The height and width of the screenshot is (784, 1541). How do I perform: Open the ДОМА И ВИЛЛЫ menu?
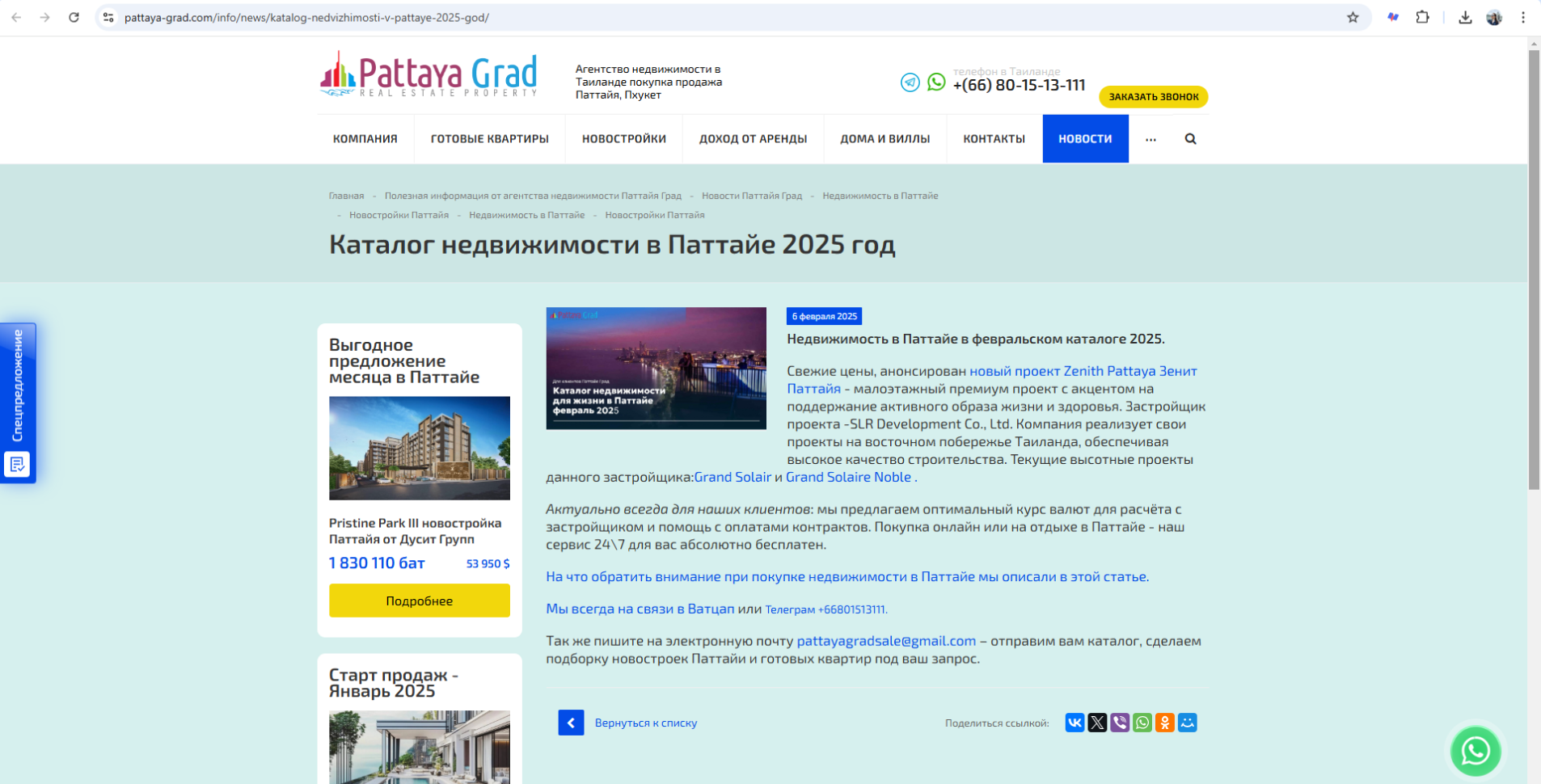885,139
